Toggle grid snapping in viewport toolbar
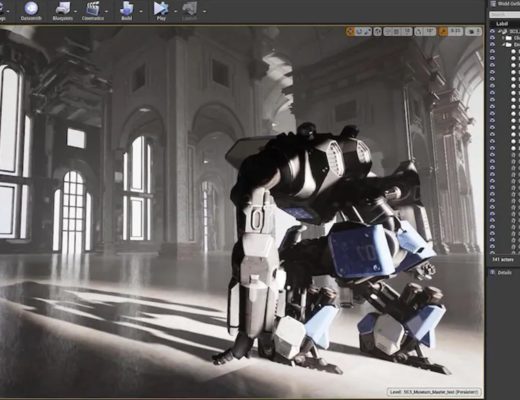 (397, 32)
